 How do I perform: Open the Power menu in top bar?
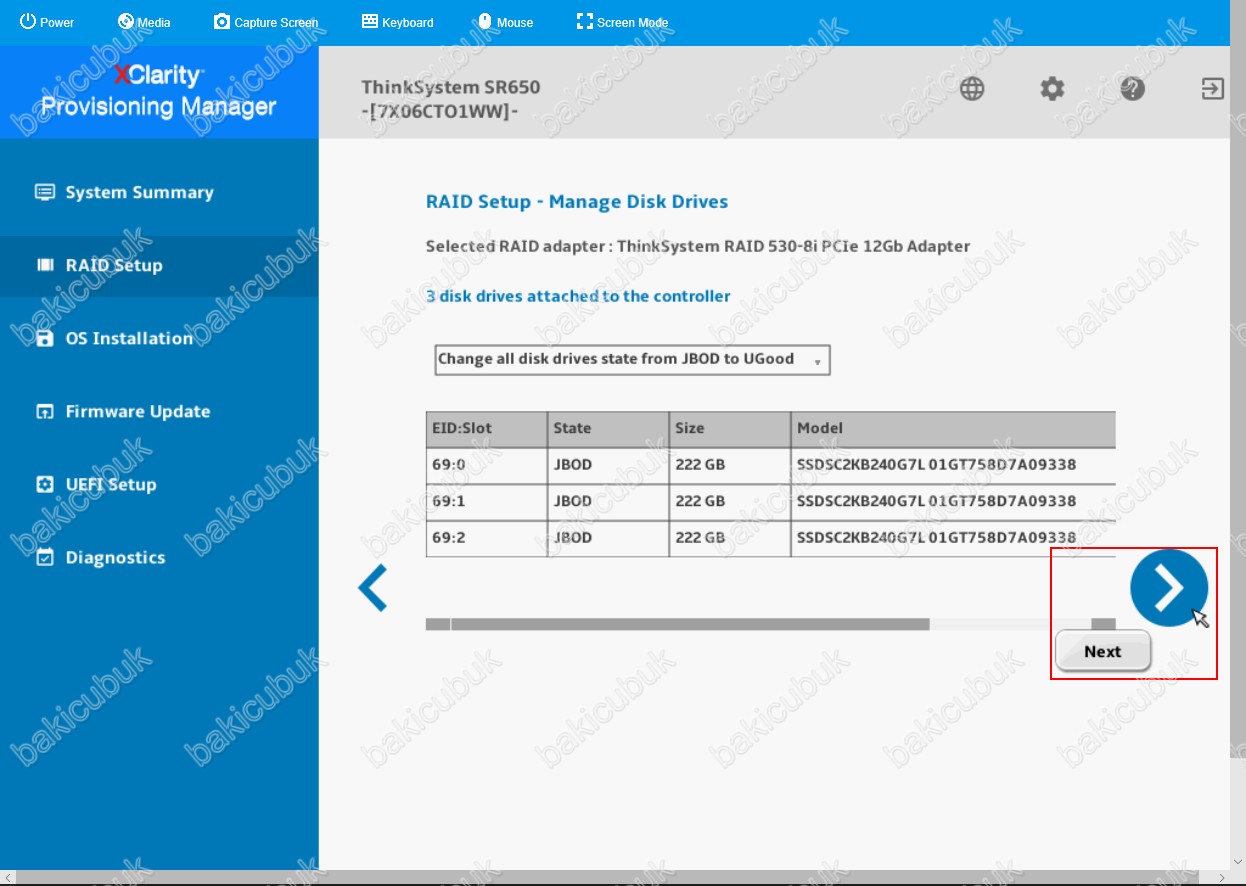[47, 22]
